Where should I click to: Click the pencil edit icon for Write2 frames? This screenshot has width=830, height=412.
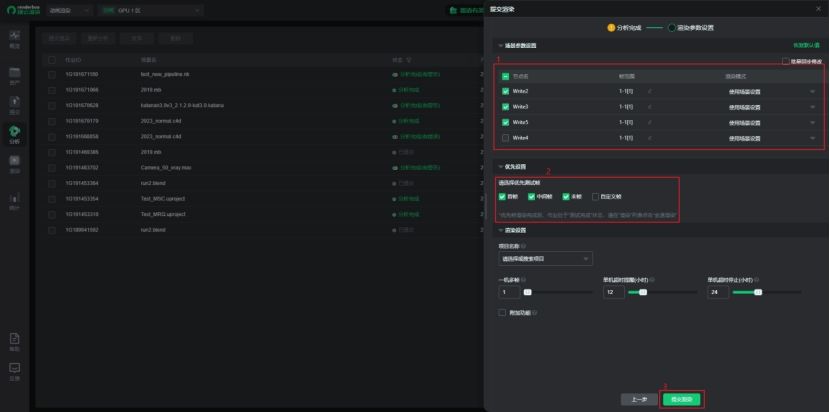(x=649, y=92)
